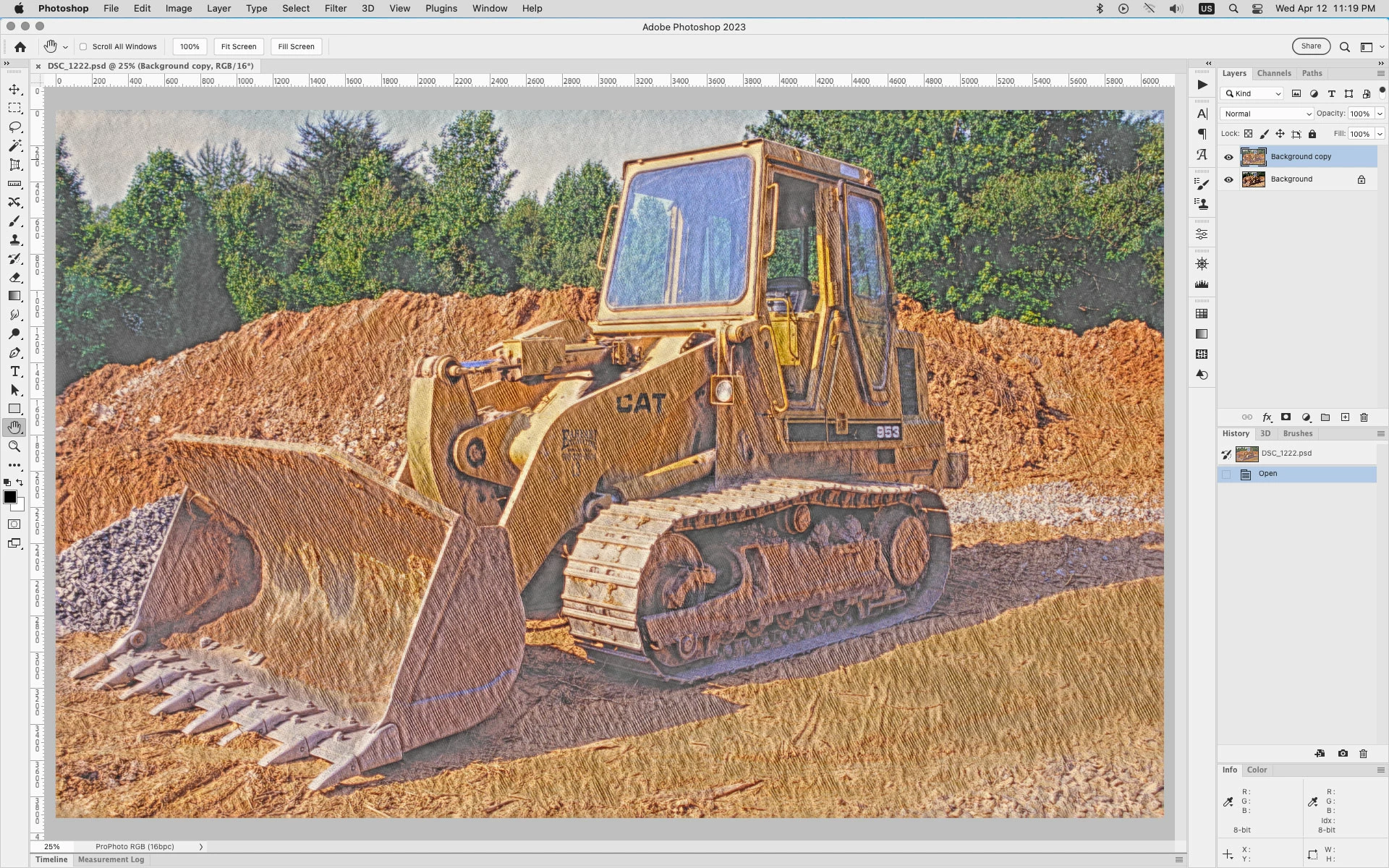The width and height of the screenshot is (1389, 868).
Task: Expand the Opacity dropdown arrow
Action: (x=1380, y=114)
